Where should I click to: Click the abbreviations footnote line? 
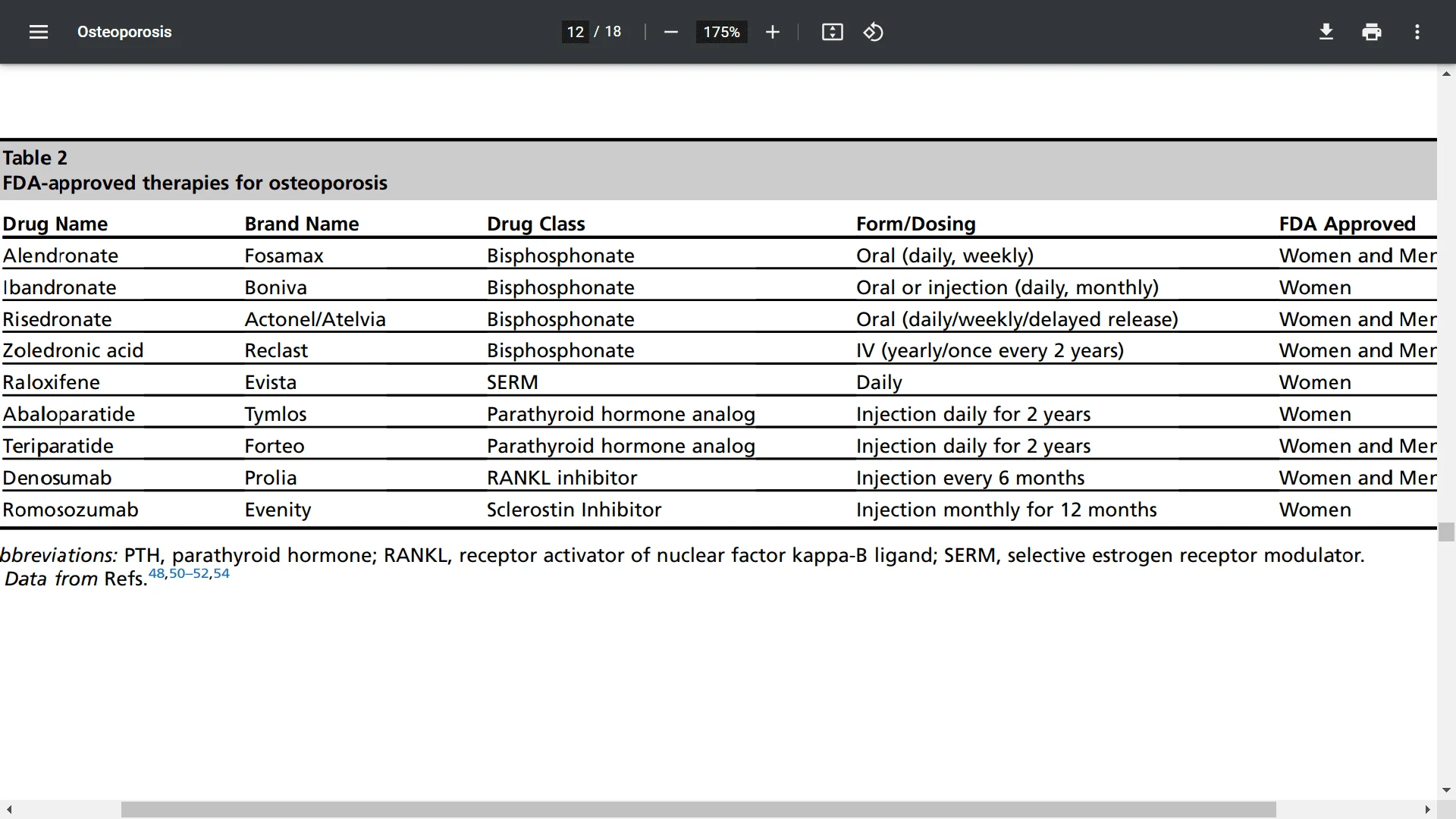coord(682,555)
